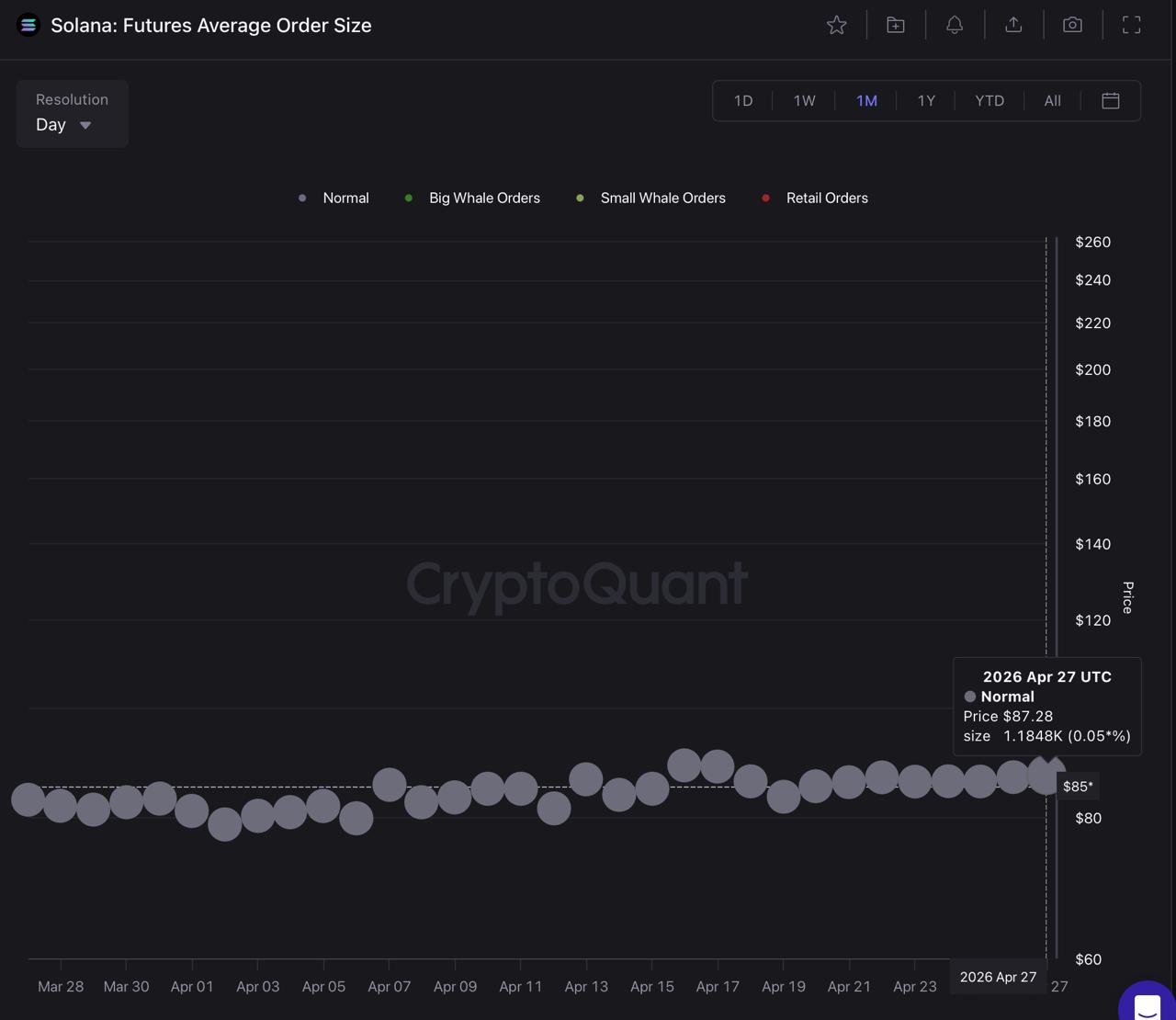
Task: Select the YTD time range
Action: (x=989, y=101)
